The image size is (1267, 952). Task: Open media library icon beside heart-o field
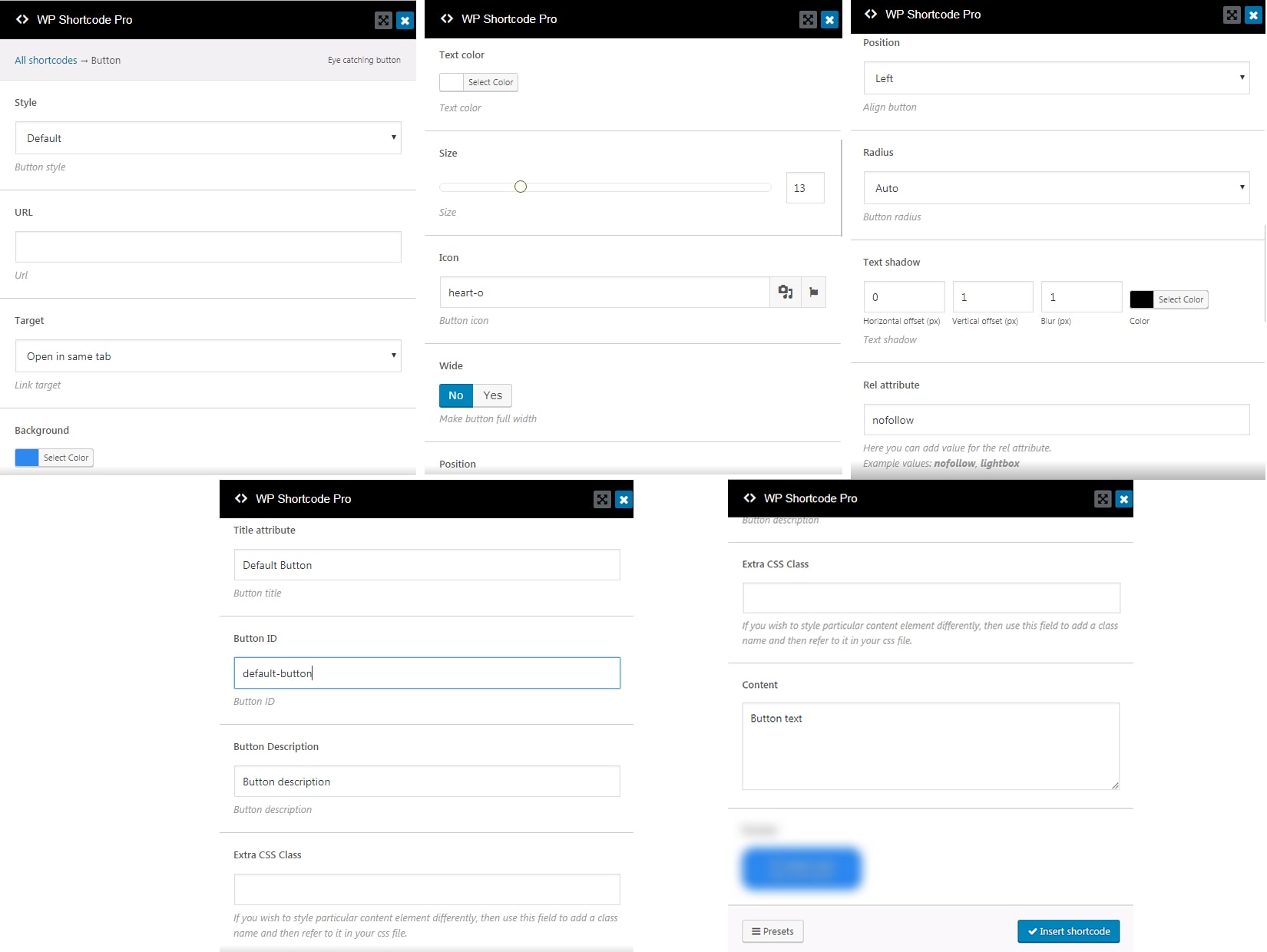tap(785, 293)
